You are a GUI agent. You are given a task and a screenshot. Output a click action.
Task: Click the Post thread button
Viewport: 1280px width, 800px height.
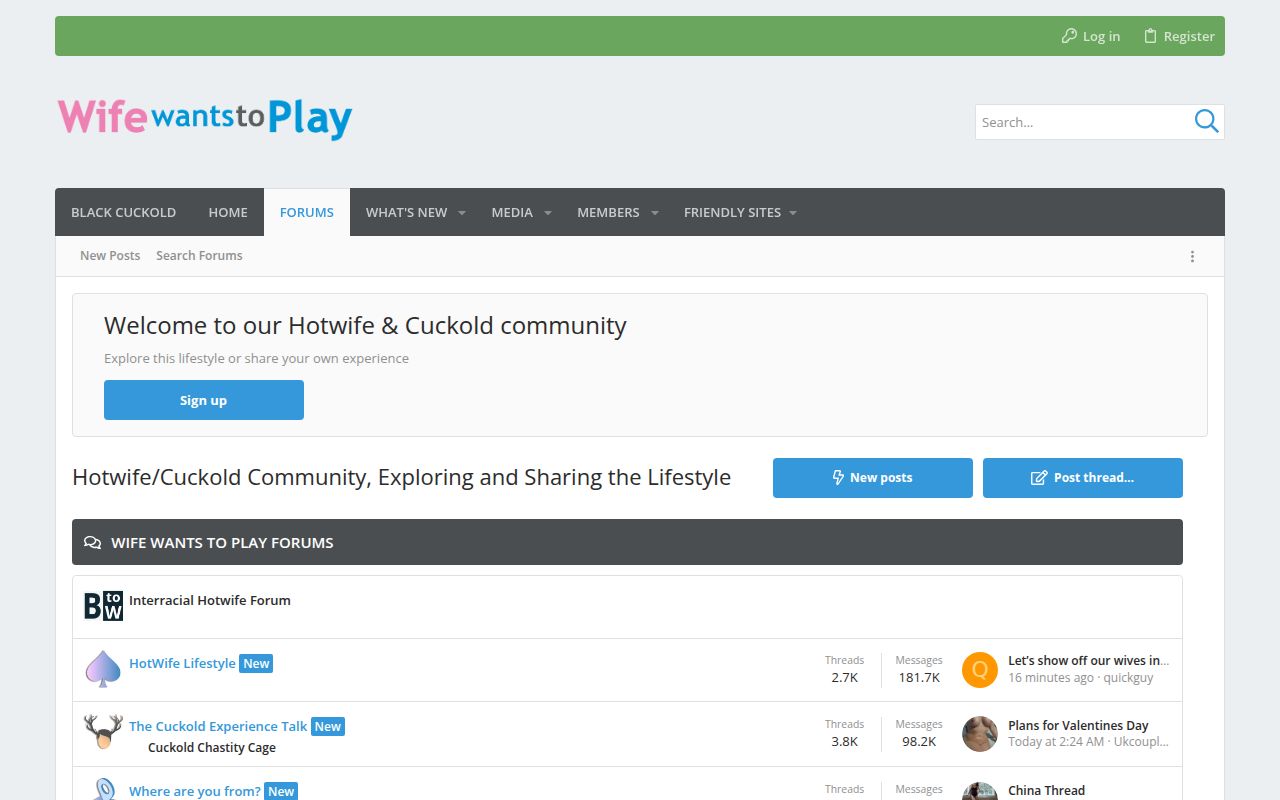(1082, 478)
